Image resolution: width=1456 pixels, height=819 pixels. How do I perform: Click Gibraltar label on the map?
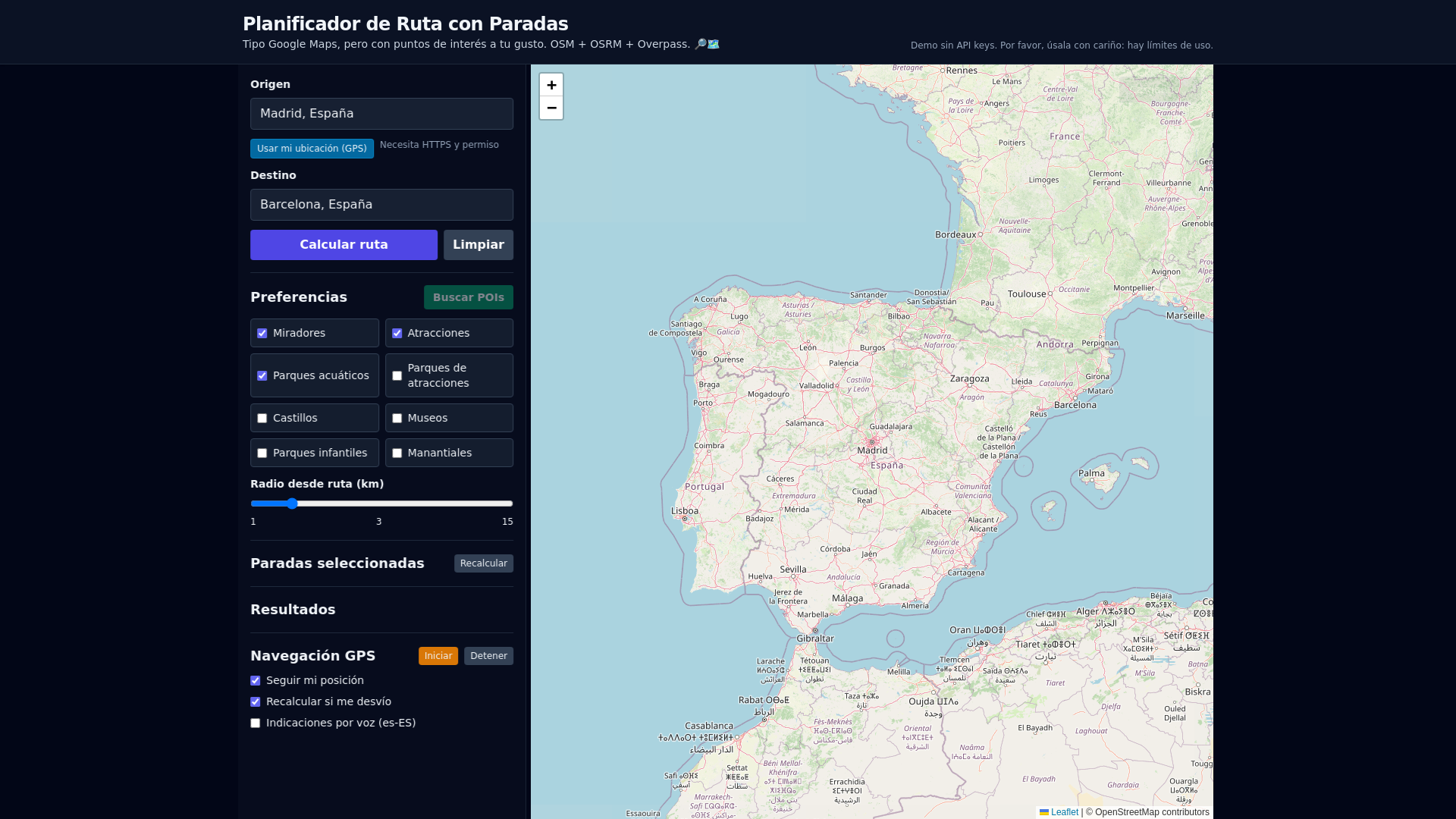click(815, 639)
